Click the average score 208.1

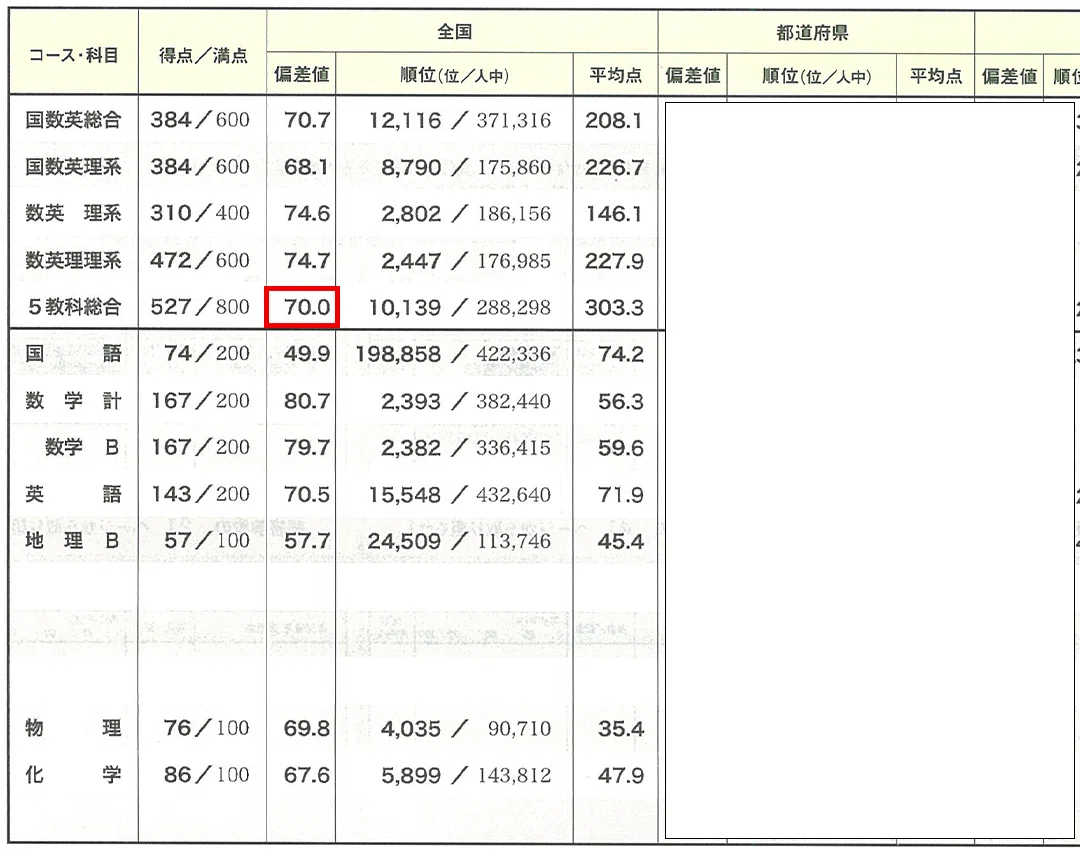(x=614, y=121)
